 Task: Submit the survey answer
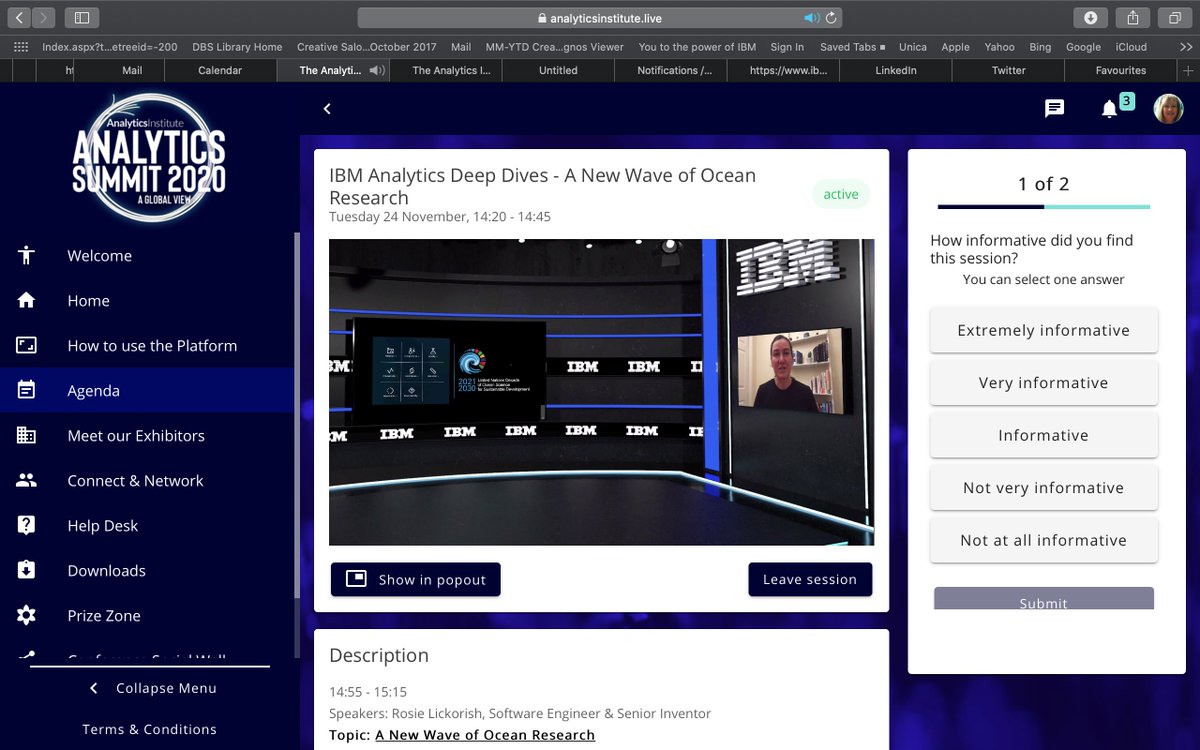[x=1044, y=599]
